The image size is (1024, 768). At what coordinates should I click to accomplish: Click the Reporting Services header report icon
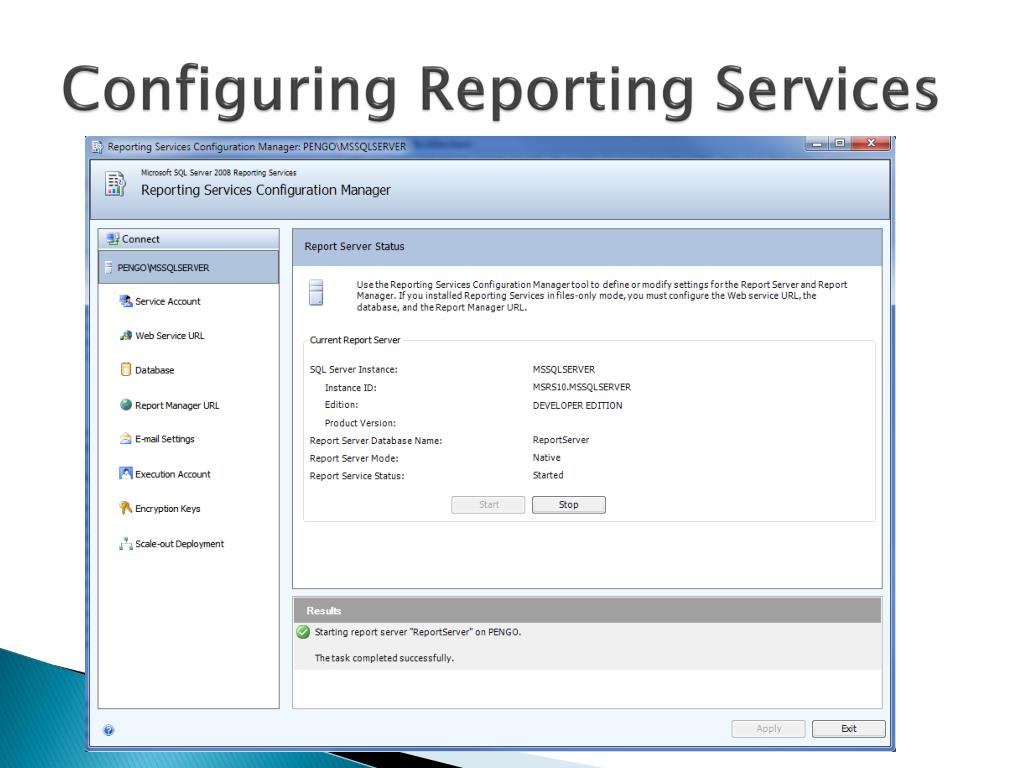click(x=116, y=184)
